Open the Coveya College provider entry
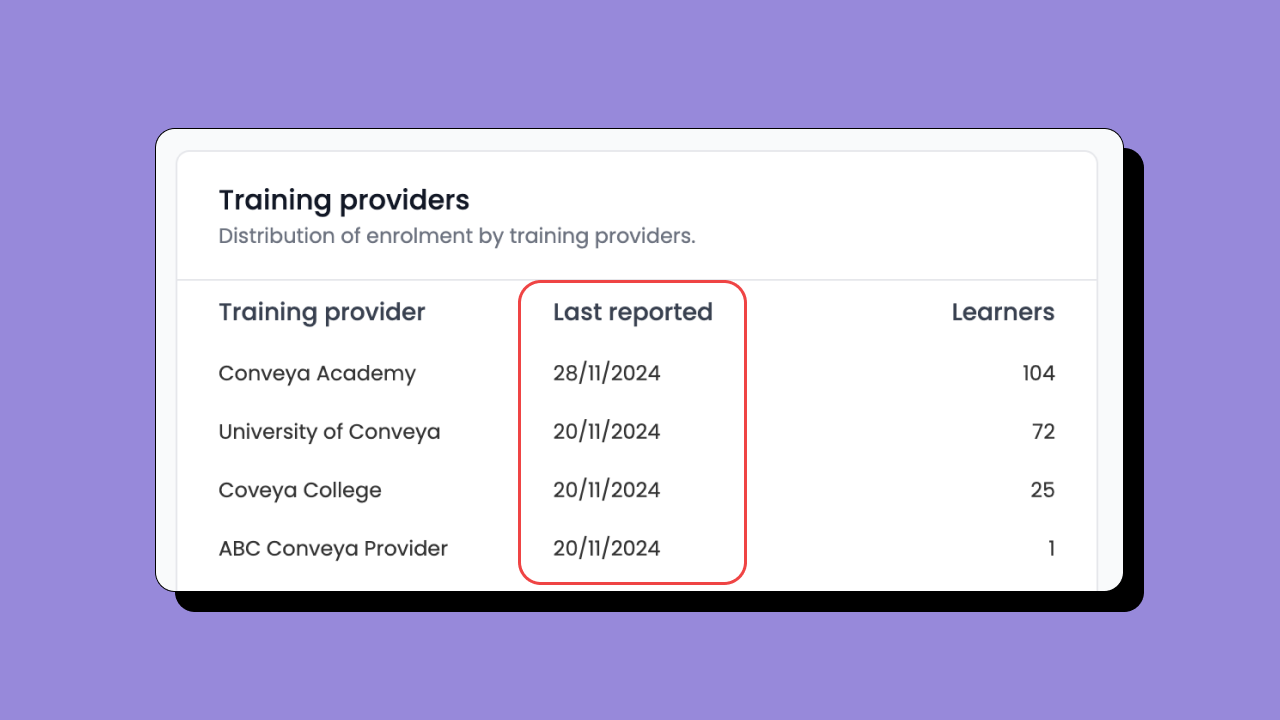Image resolution: width=1280 pixels, height=720 pixels. tap(300, 490)
